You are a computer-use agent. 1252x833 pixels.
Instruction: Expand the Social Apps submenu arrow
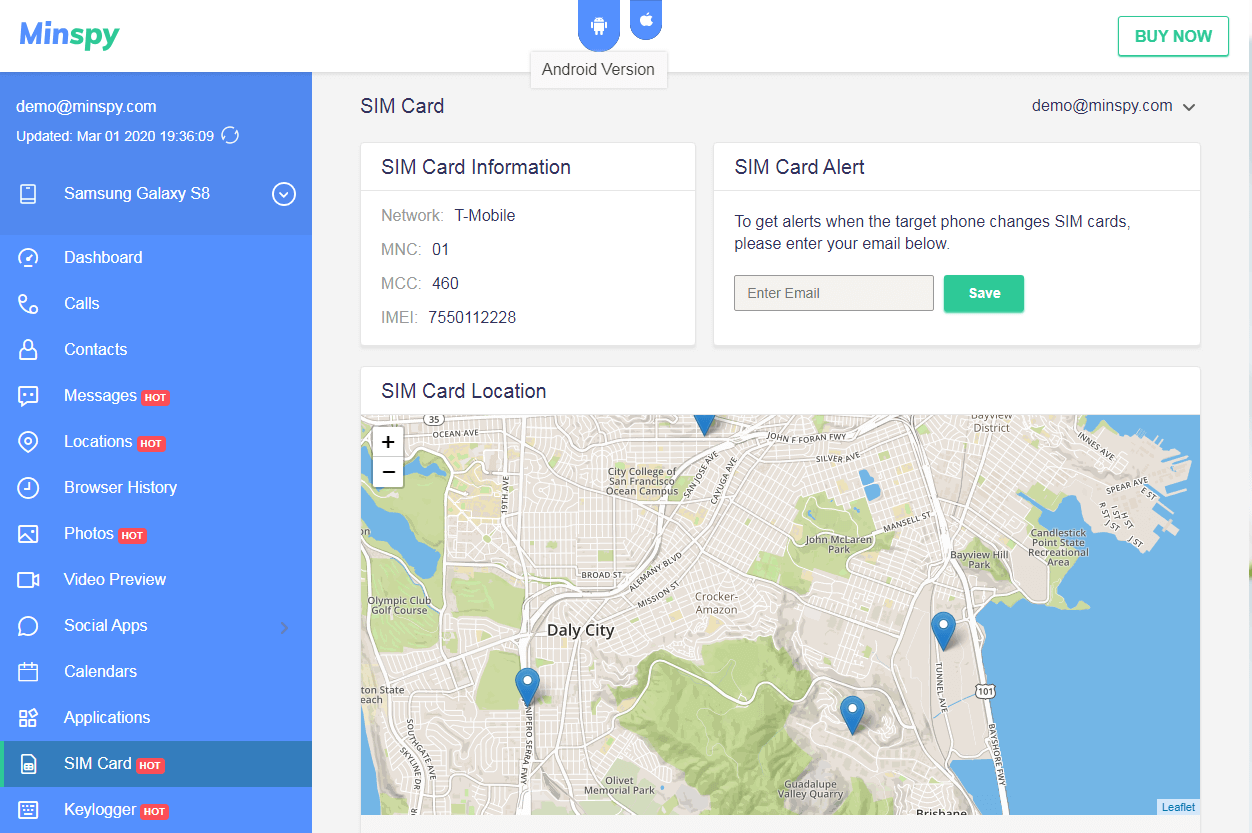[284, 627]
